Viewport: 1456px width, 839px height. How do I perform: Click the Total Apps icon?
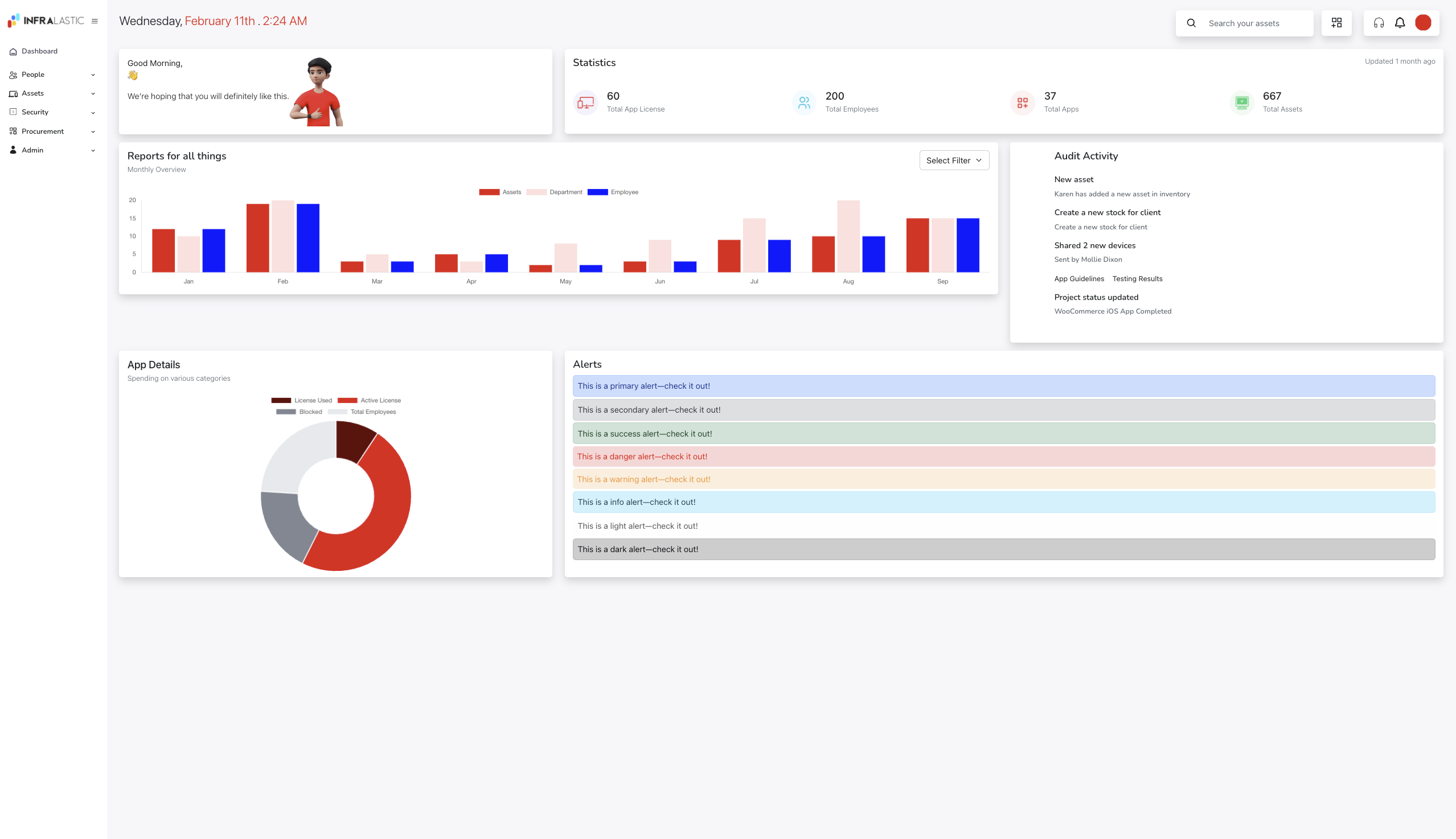(x=1023, y=102)
